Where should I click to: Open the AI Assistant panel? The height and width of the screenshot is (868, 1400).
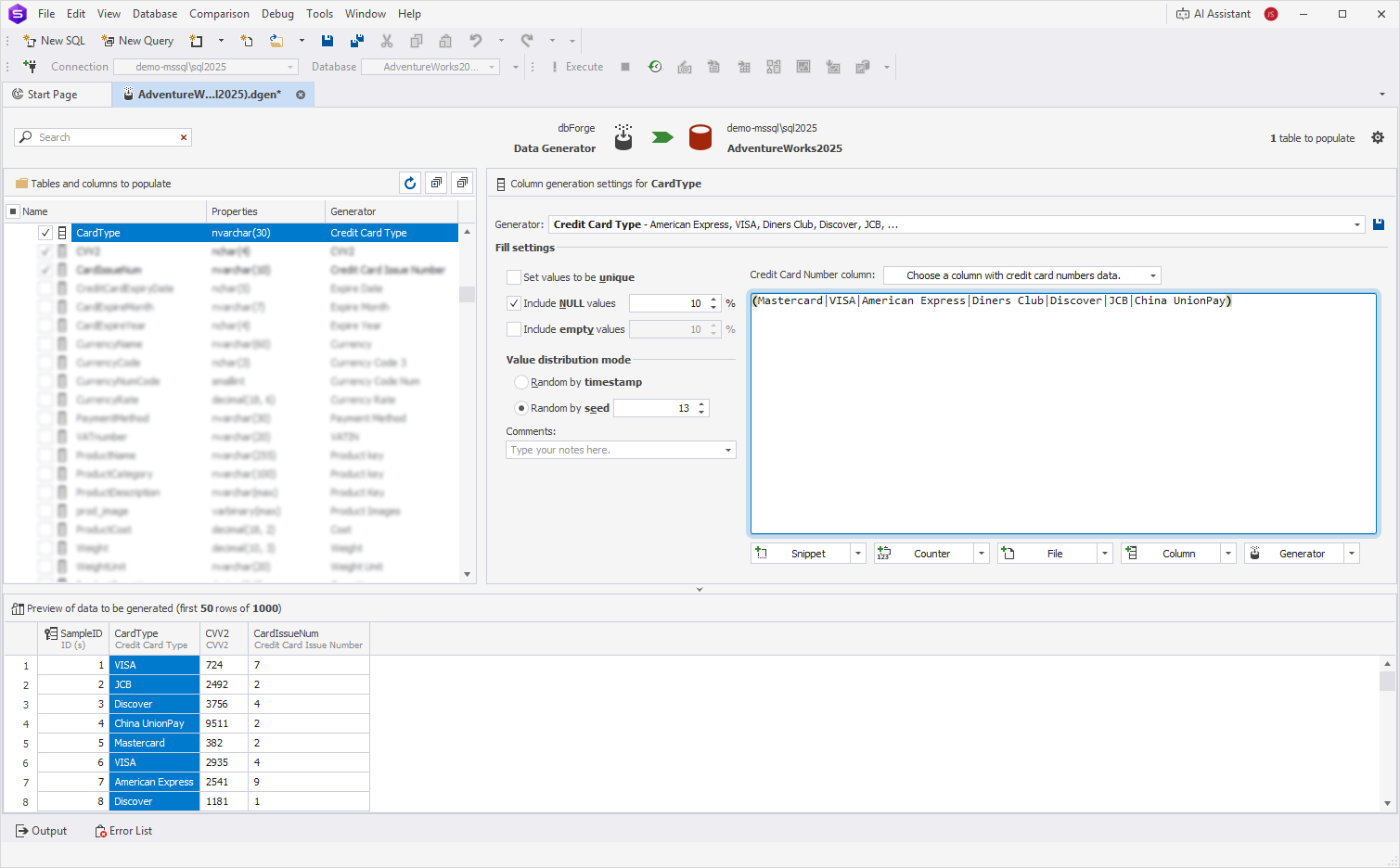point(1214,14)
